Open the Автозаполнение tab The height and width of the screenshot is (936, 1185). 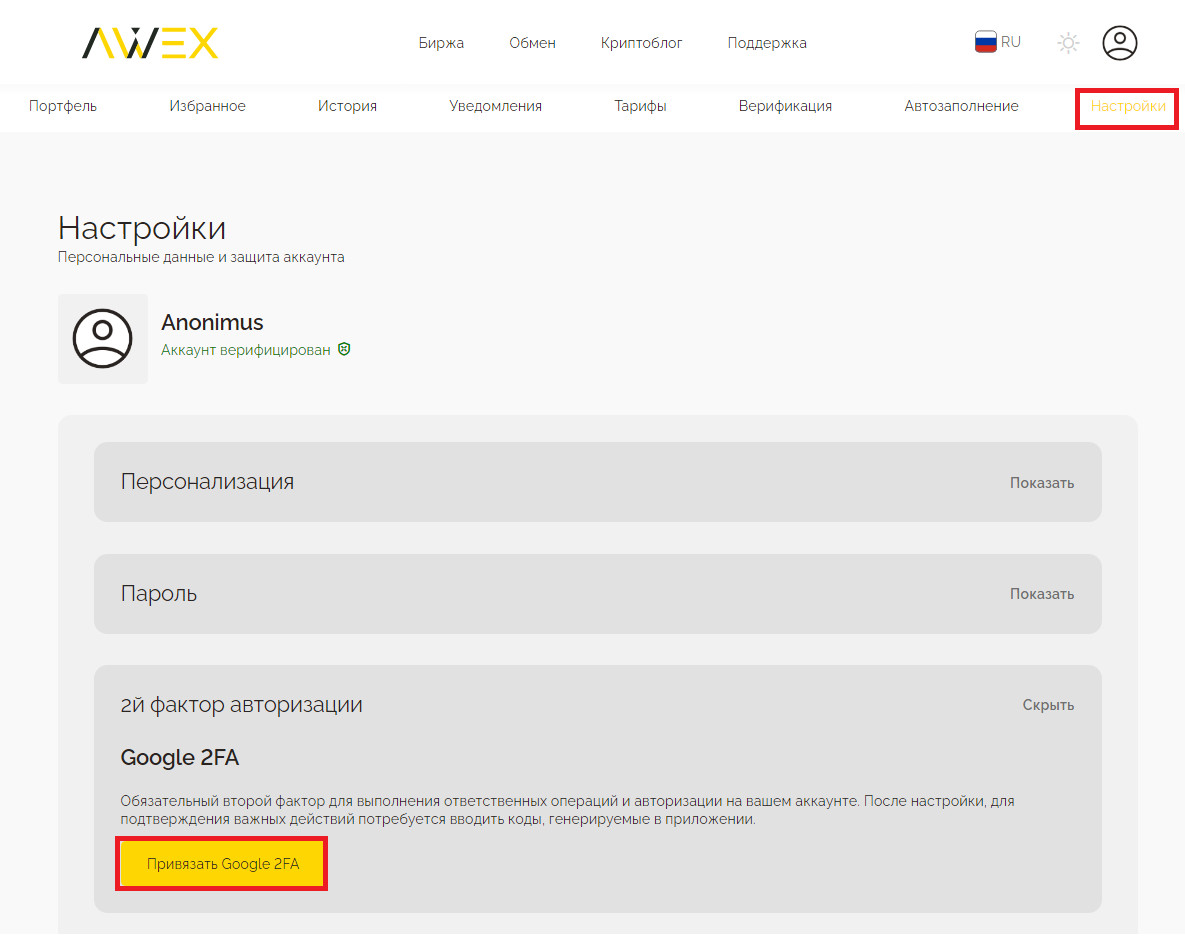(961, 106)
